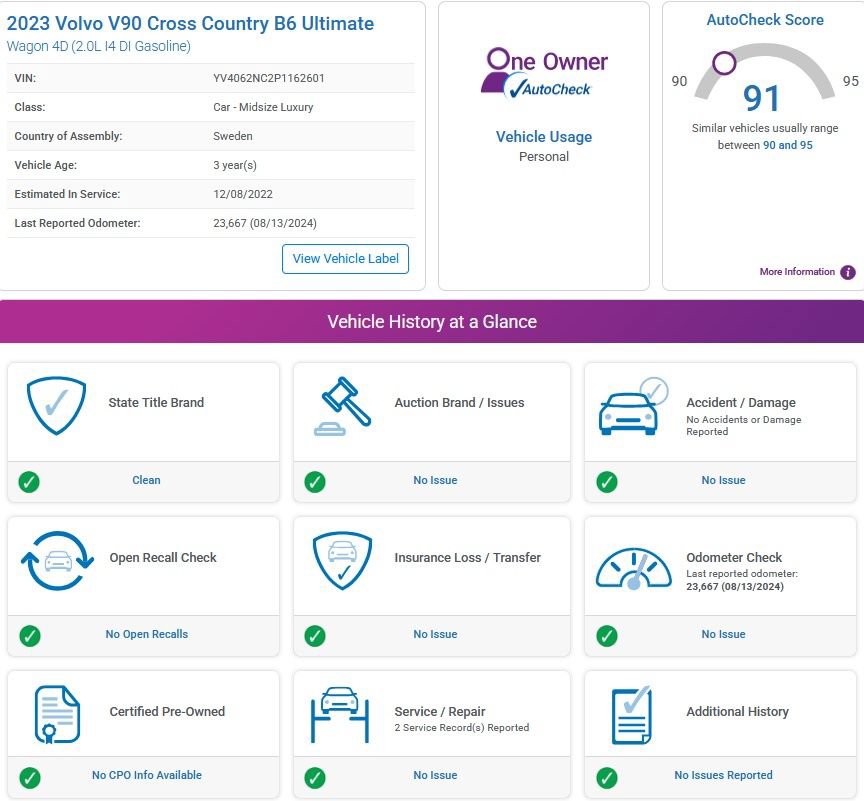The height and width of the screenshot is (801, 864).
Task: Click the Car - Midsize Luxury class value
Action: pos(263,107)
